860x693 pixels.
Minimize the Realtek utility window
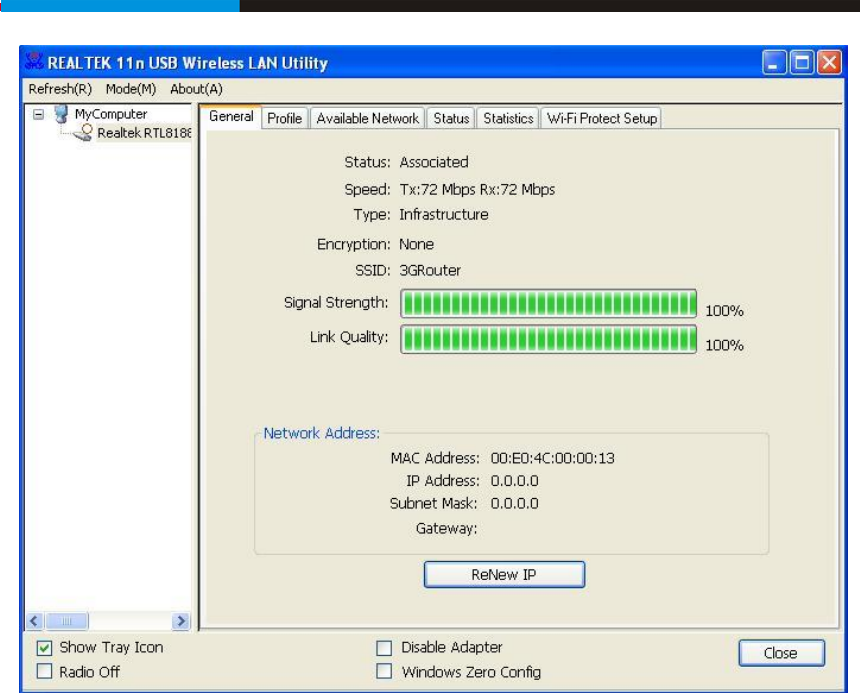tap(774, 63)
